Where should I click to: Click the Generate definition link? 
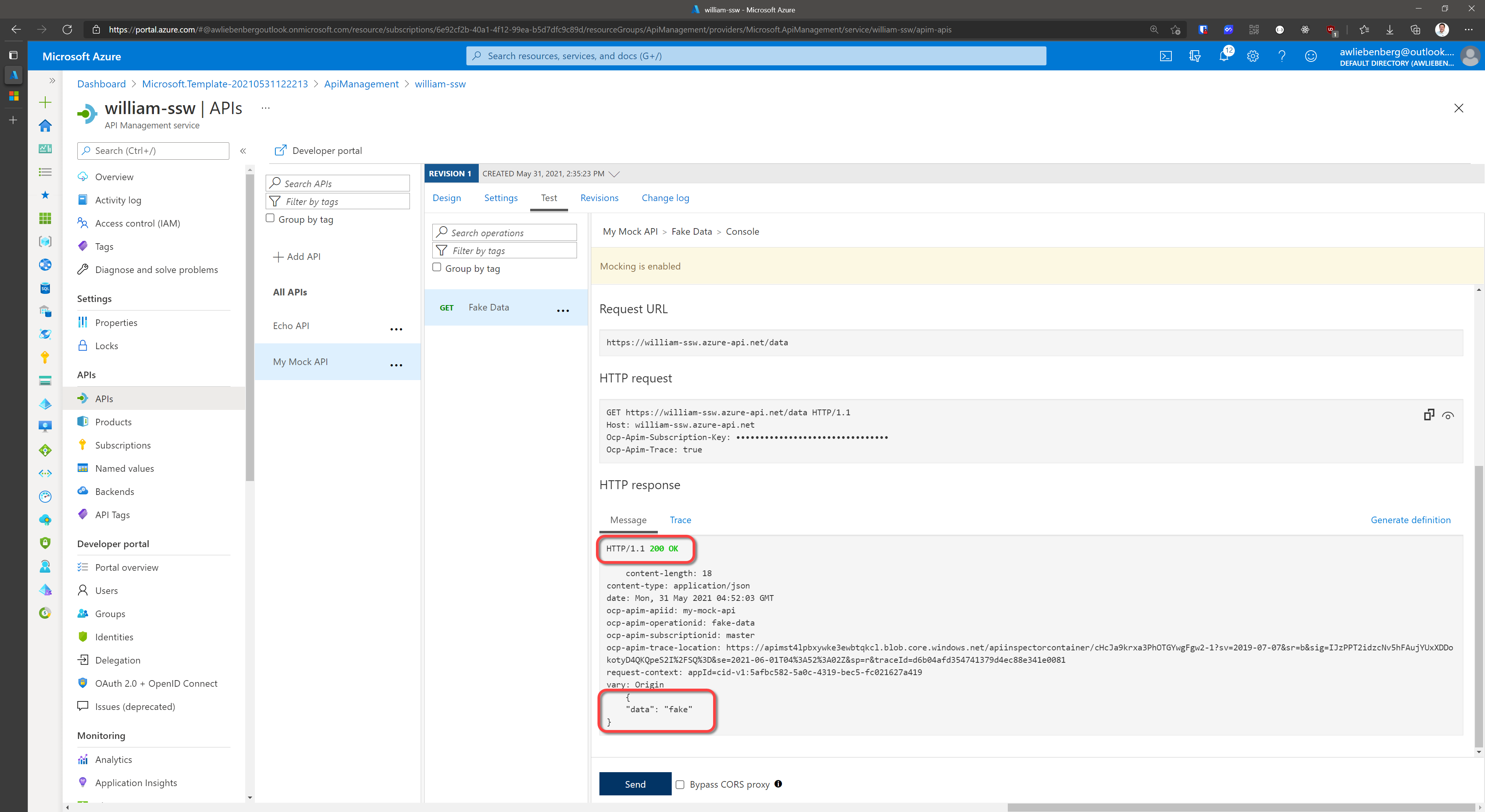point(1410,520)
